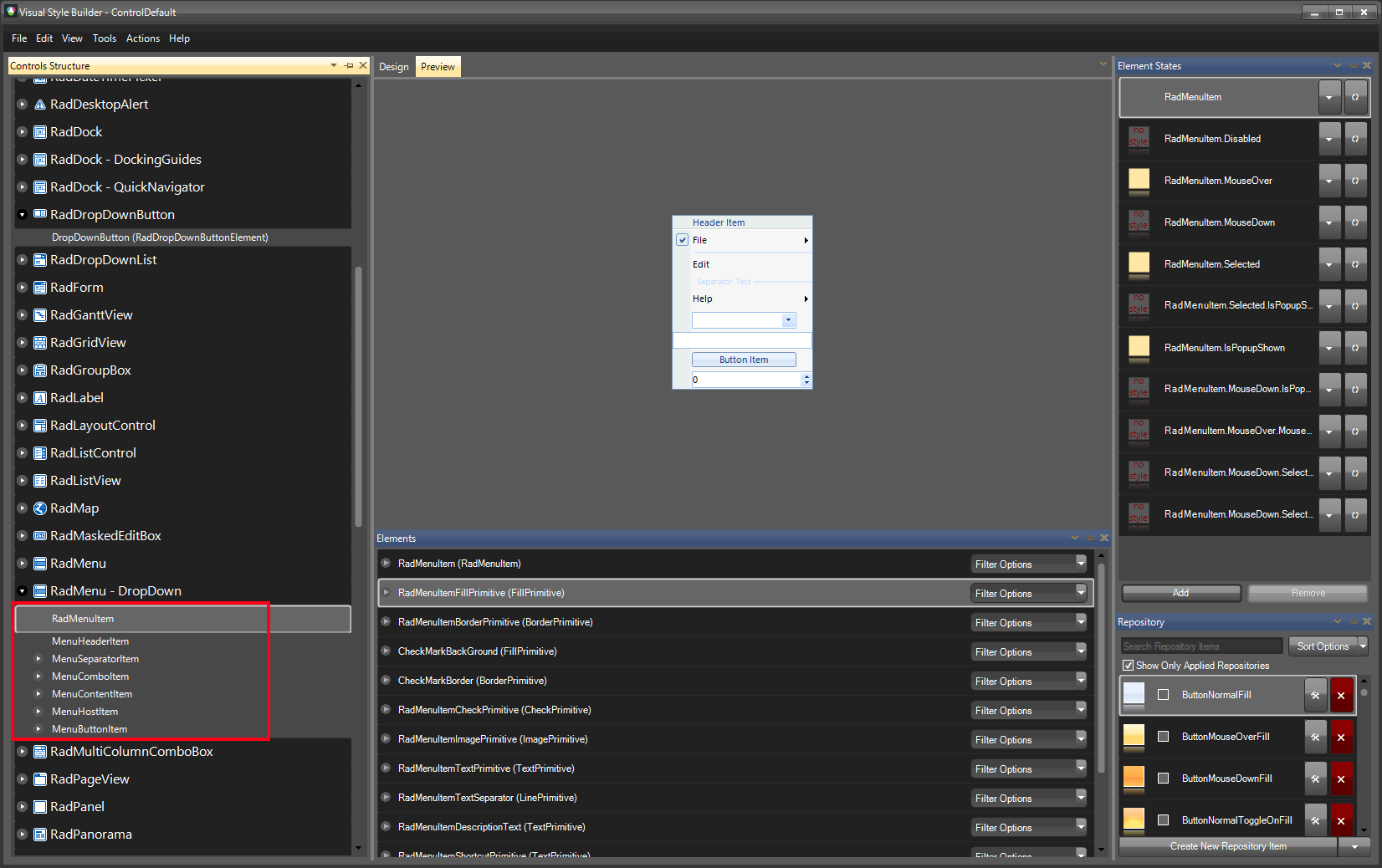
Task: Check the ButtonMouseDownFill checkbox
Action: coord(1163,779)
